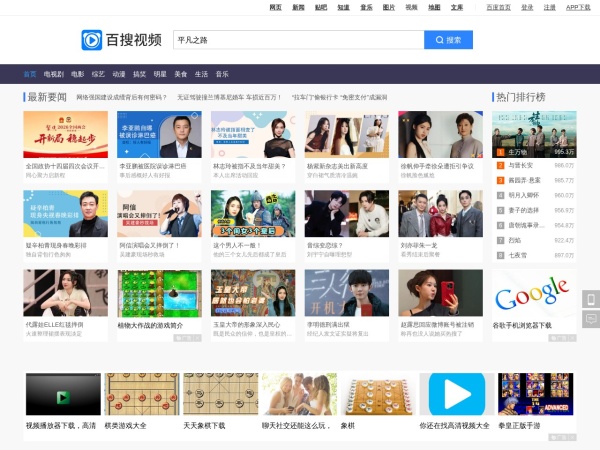This screenshot has width=600, height=450.
Task: Select the 电视剧 navigation tab
Action: pos(53,74)
